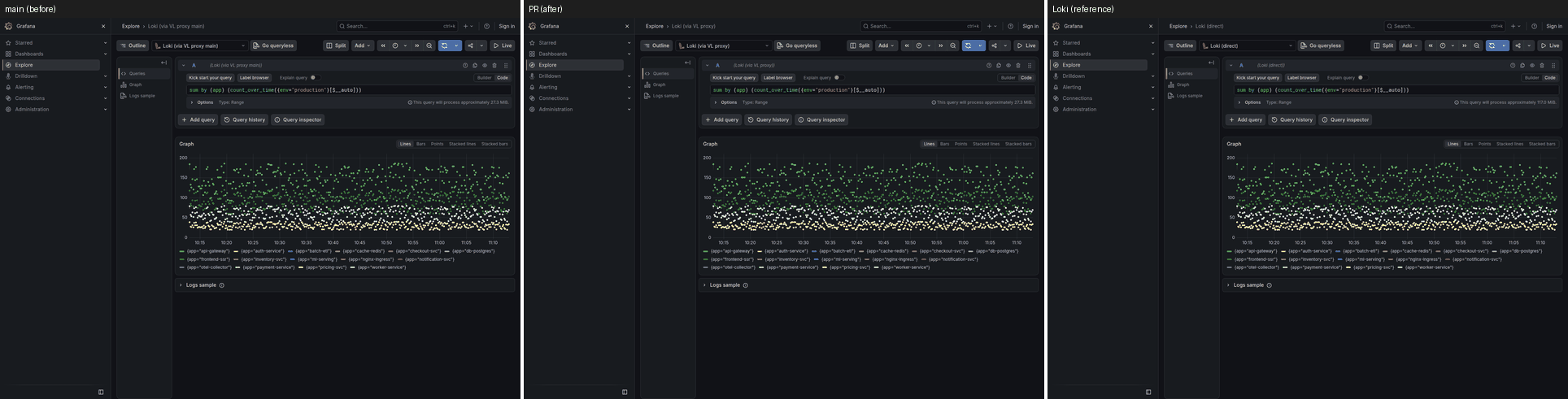
Task: Delete query A using trash icon in PR (after) panel
Action: coord(1018,65)
